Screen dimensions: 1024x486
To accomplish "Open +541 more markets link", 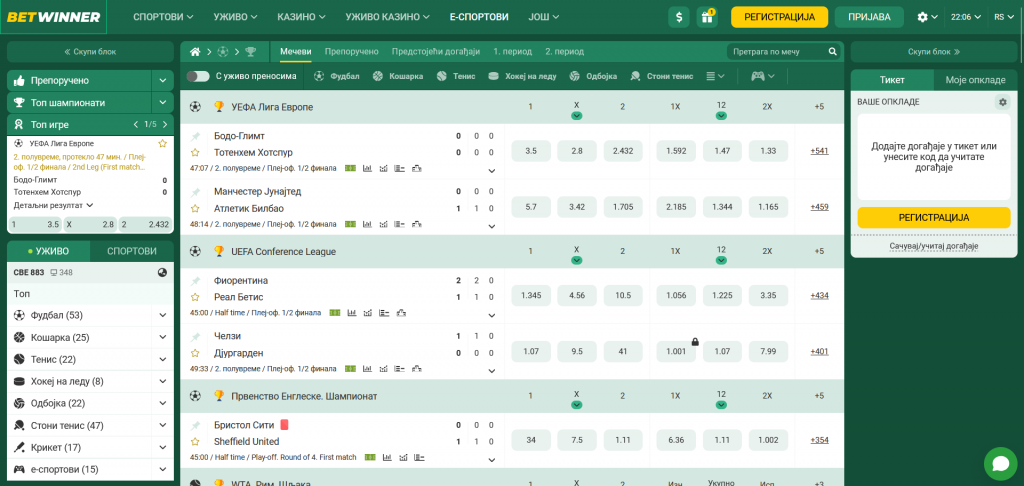I will 820,151.
